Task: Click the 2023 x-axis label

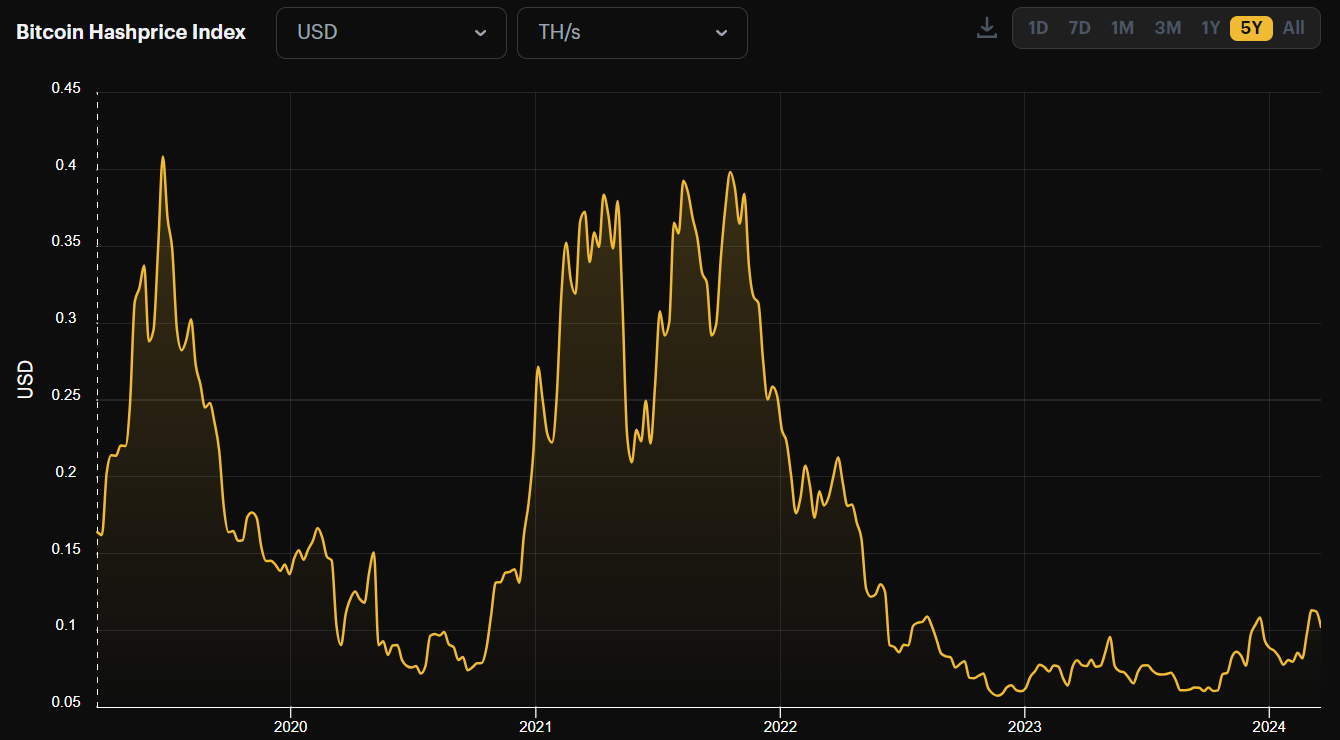Action: pos(1024,725)
